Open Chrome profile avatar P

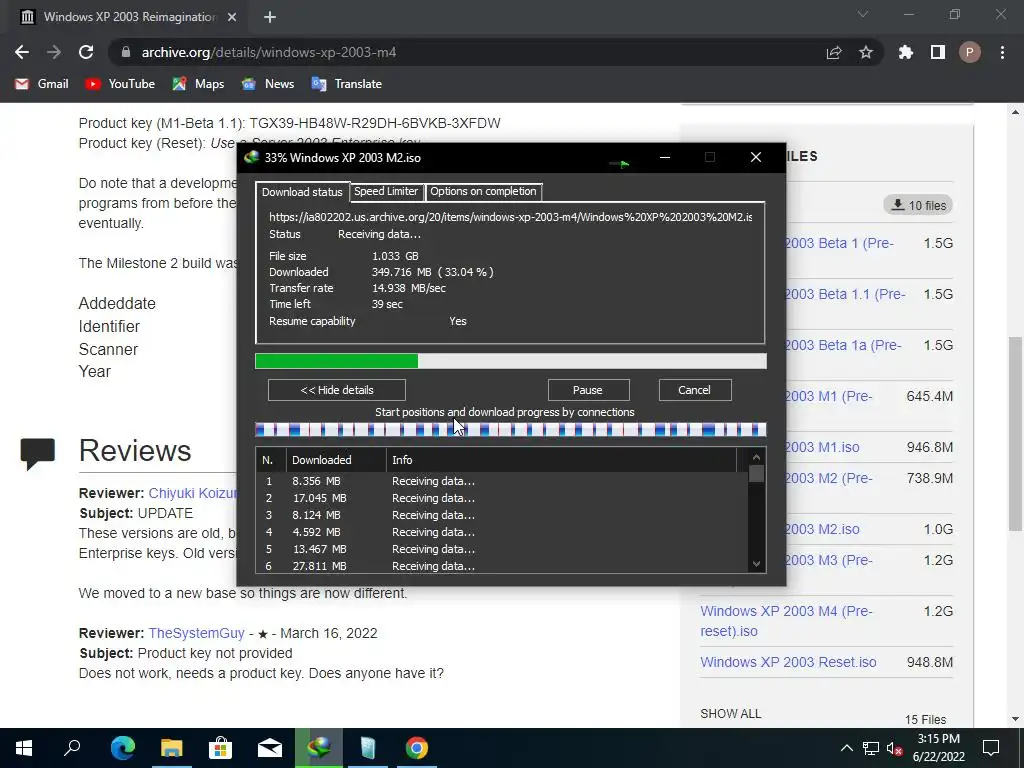[x=970, y=52]
